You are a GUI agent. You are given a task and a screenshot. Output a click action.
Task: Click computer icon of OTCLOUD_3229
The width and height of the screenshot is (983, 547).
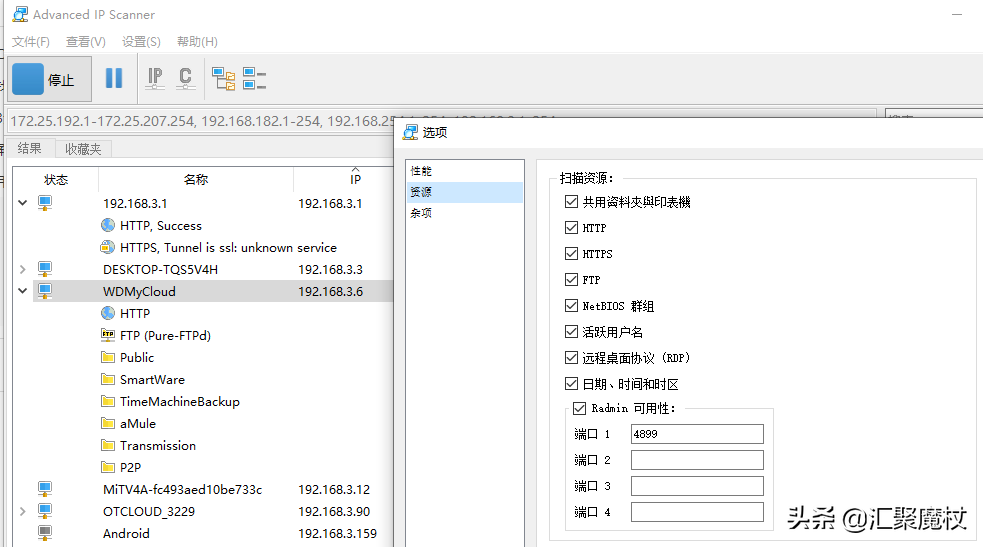[x=45, y=511]
